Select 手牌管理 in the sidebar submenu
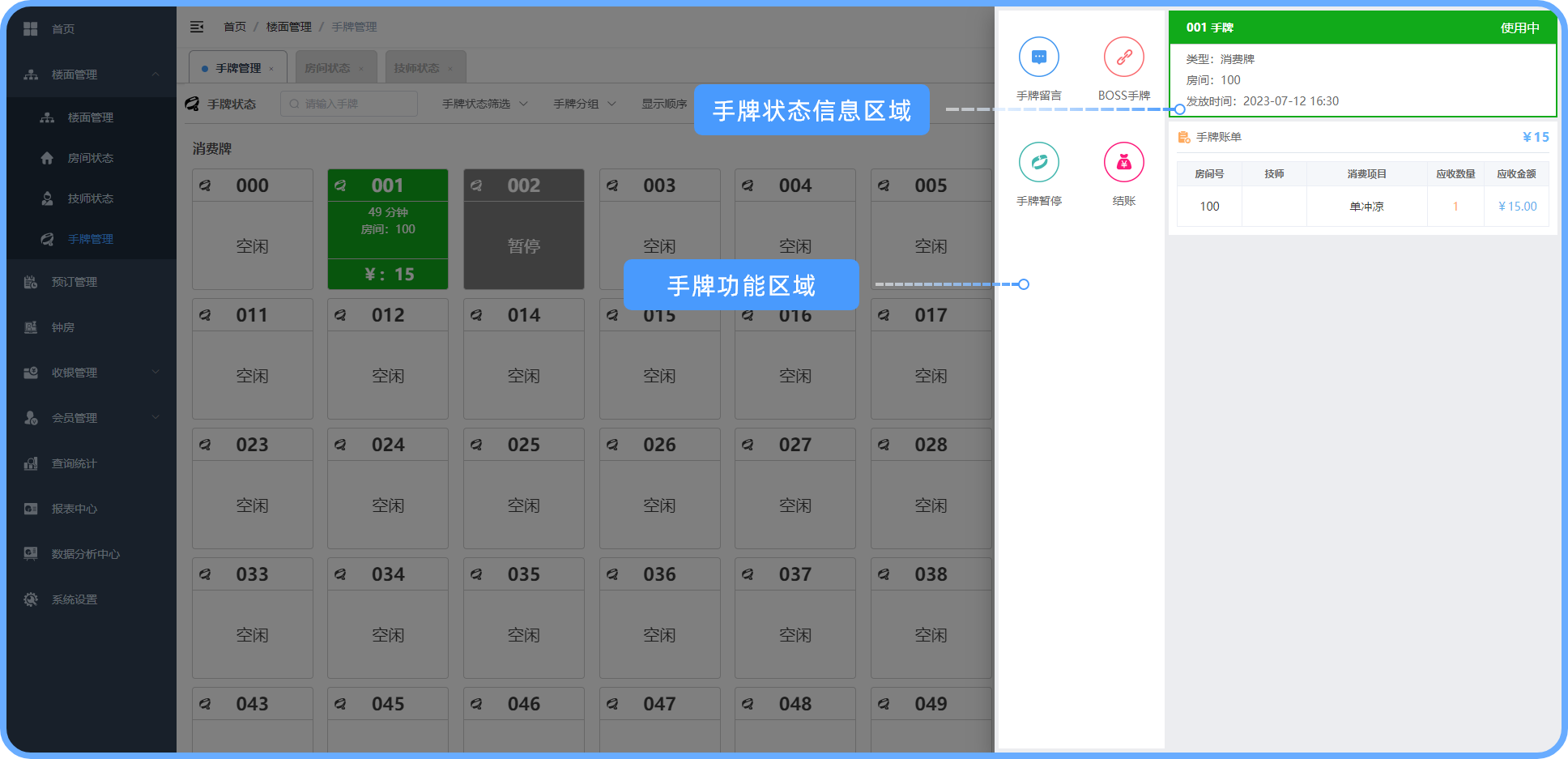The height and width of the screenshot is (759, 1568). click(92, 239)
